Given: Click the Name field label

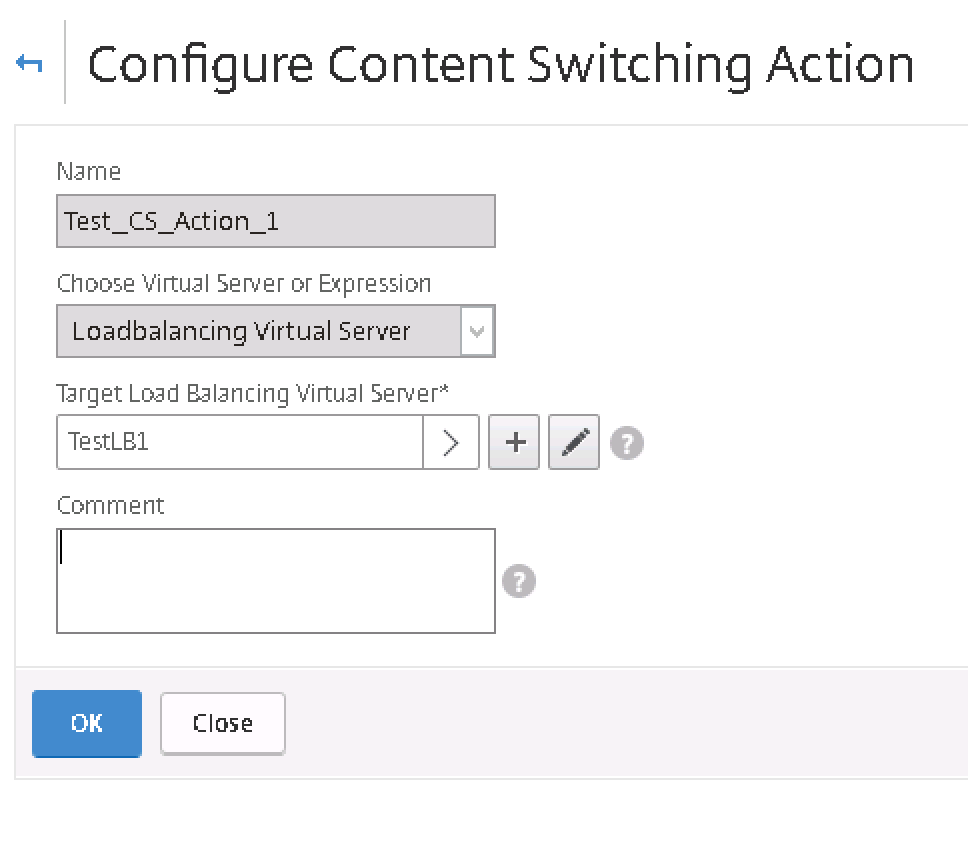Looking at the screenshot, I should (x=89, y=171).
